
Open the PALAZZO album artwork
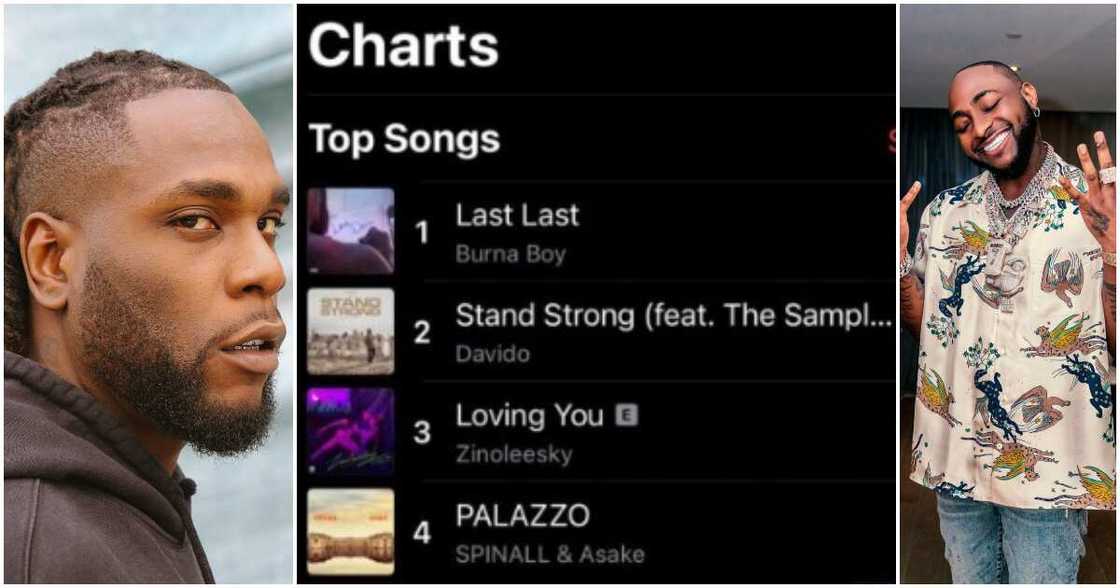350,531
